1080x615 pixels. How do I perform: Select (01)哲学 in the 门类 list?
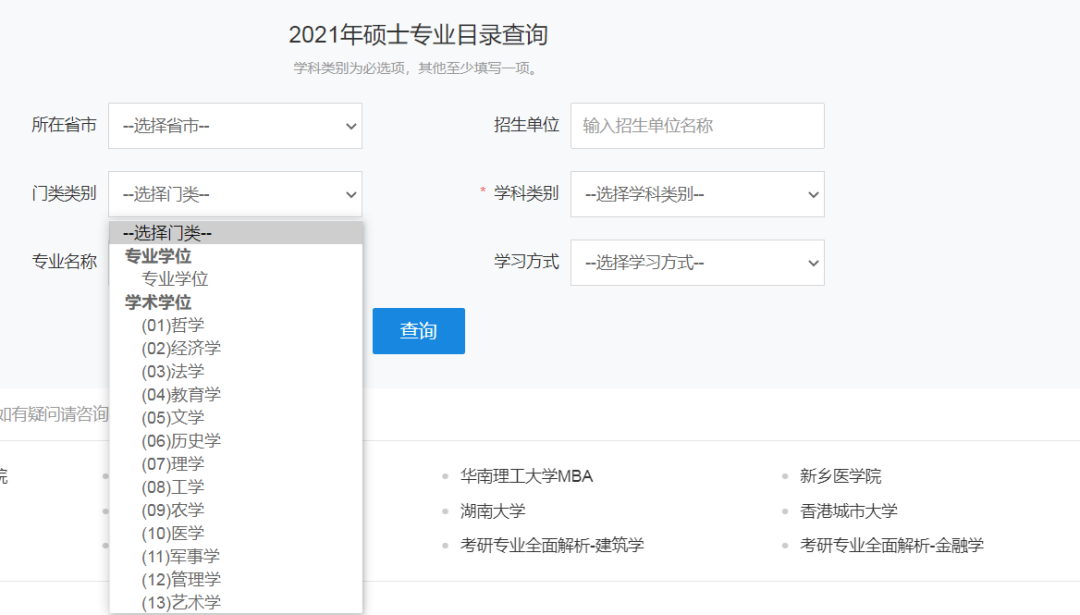click(178, 324)
